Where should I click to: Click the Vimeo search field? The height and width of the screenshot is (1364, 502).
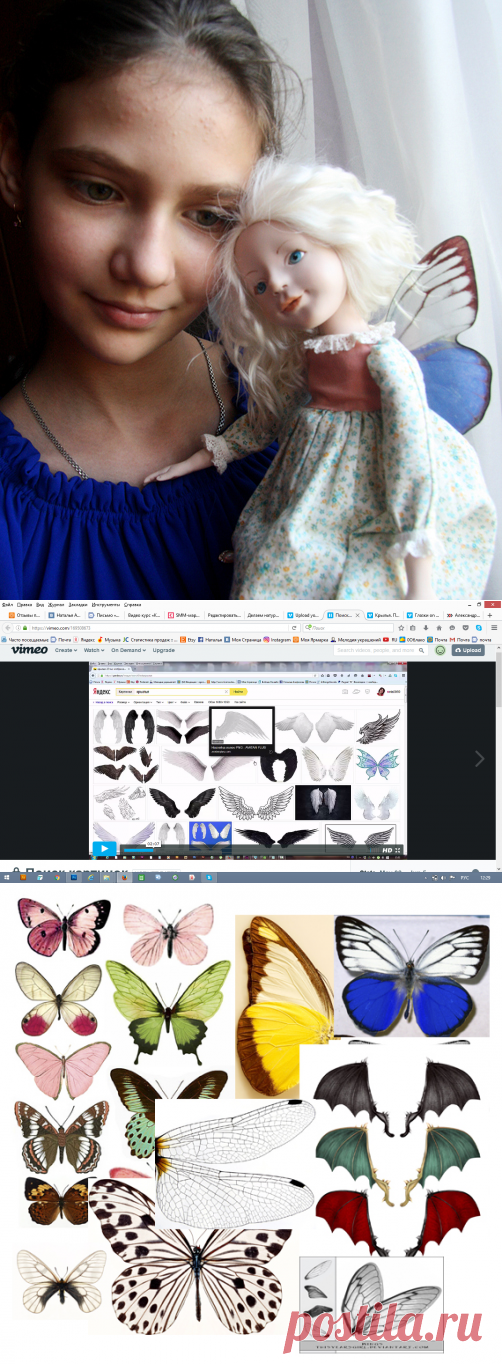tap(381, 650)
